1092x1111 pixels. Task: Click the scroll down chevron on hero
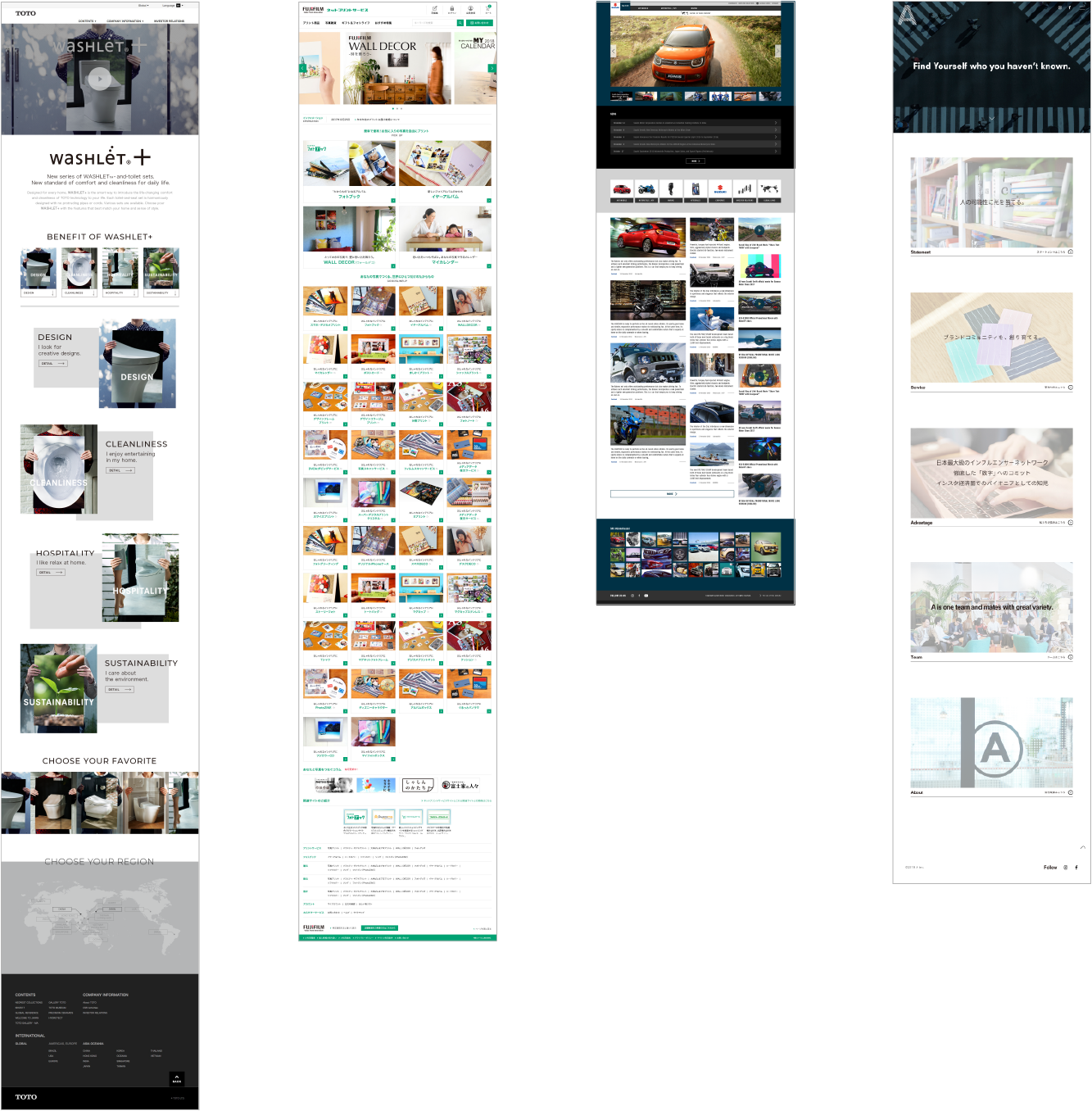992,118
